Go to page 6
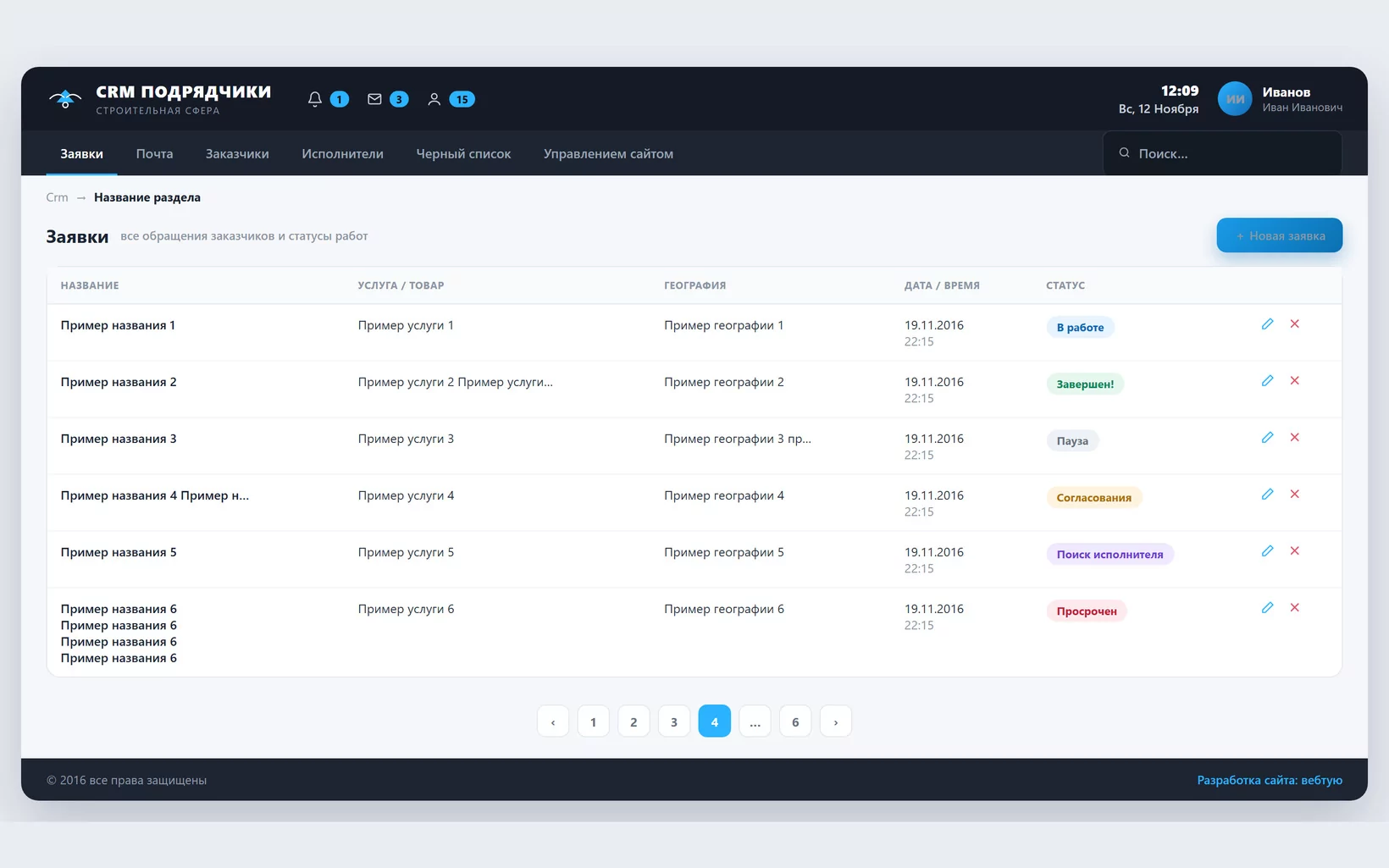The image size is (1389, 868). [795, 721]
